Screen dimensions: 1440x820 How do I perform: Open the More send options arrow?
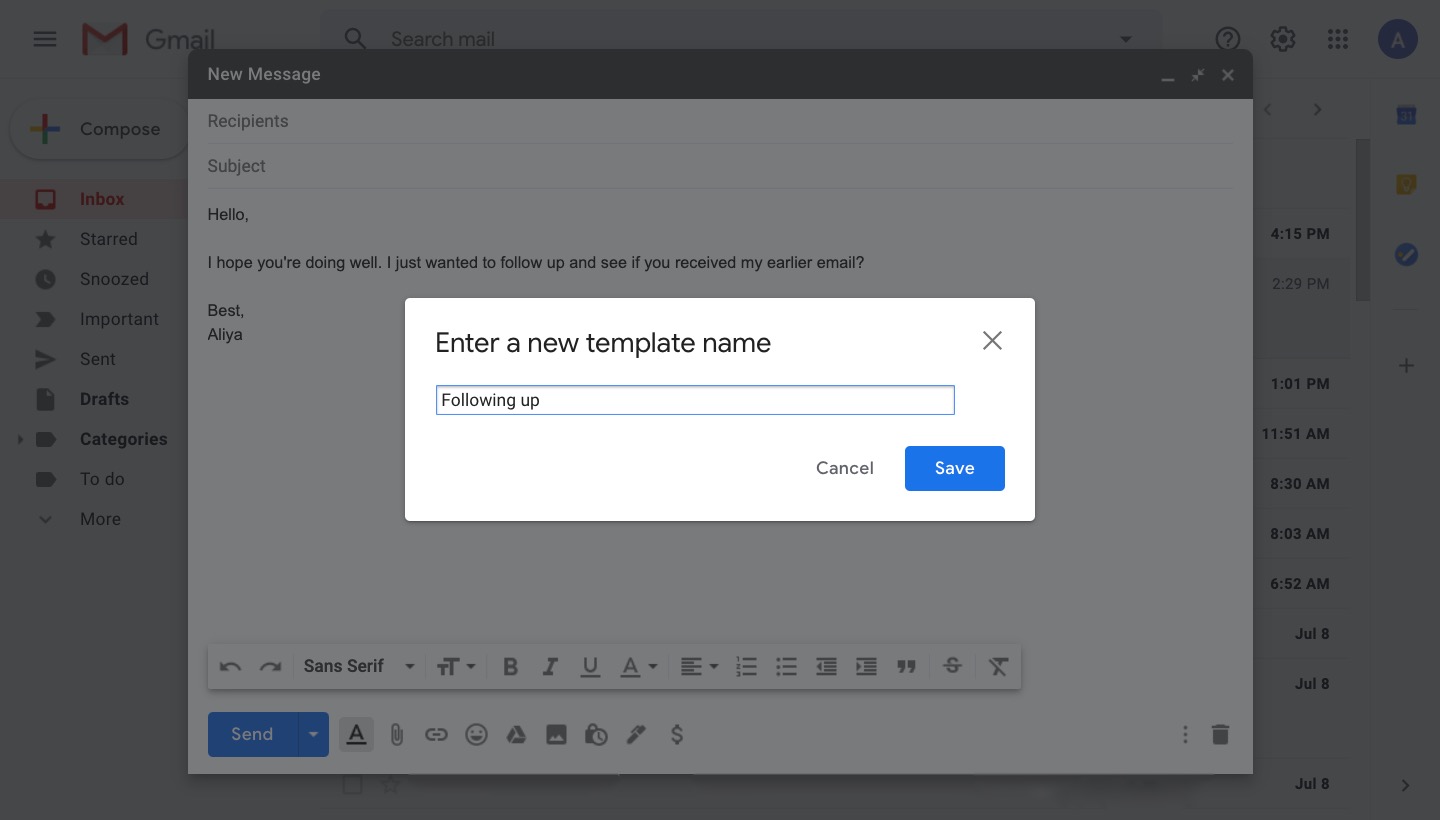tap(313, 735)
